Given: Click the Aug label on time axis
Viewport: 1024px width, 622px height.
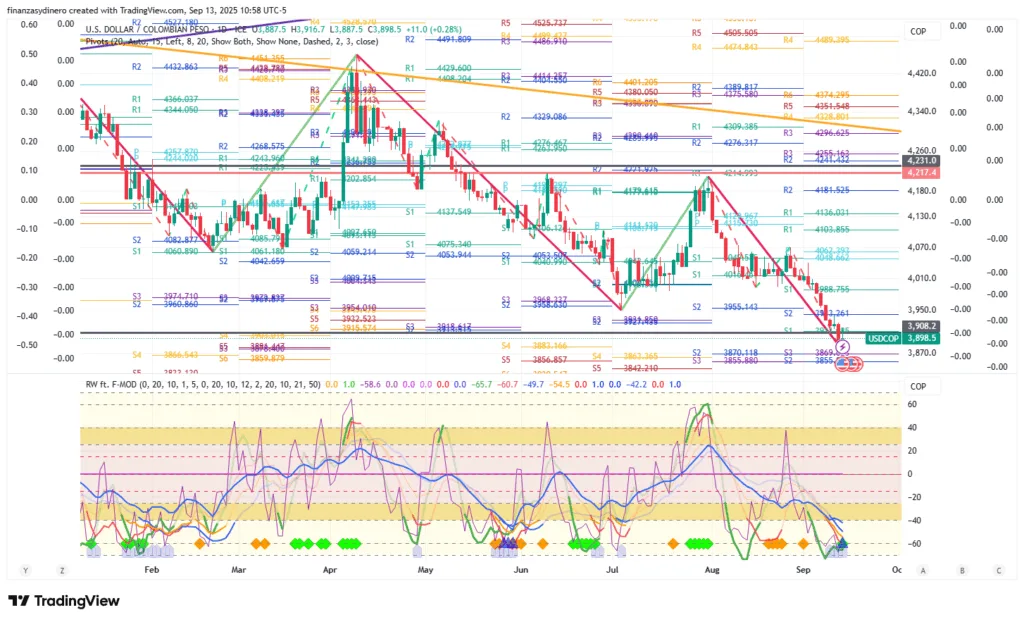Looking at the screenshot, I should coord(712,570).
